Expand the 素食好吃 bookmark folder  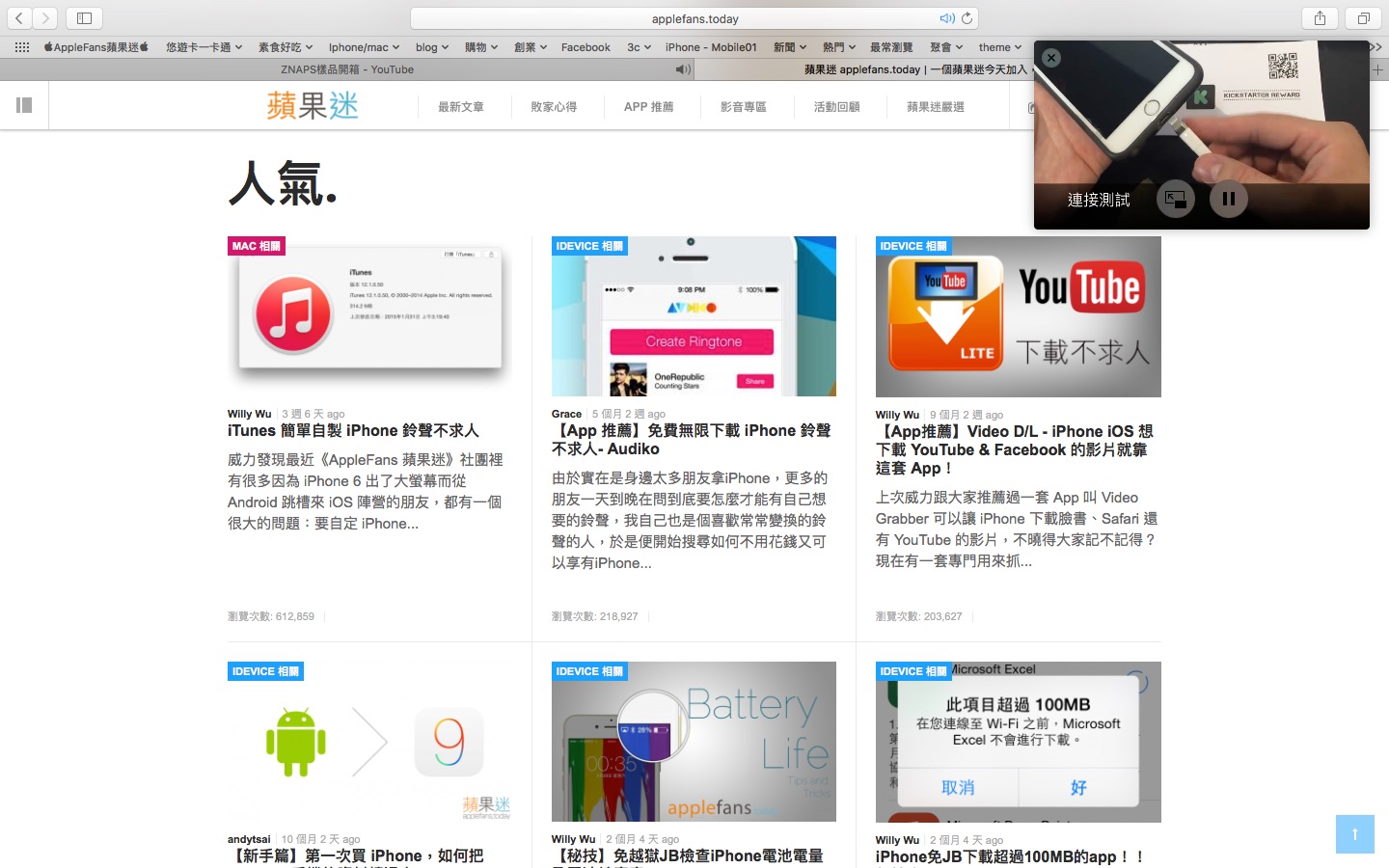click(x=286, y=47)
